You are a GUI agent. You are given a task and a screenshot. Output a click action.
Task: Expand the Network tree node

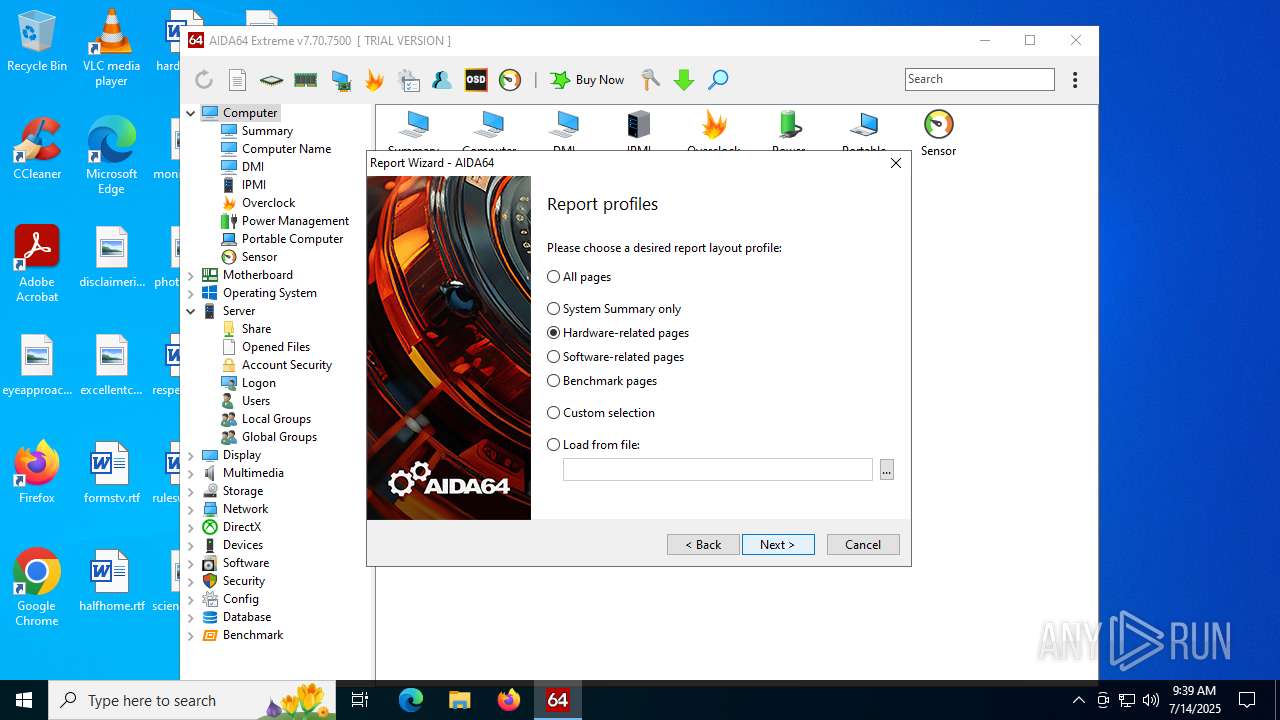(191, 509)
